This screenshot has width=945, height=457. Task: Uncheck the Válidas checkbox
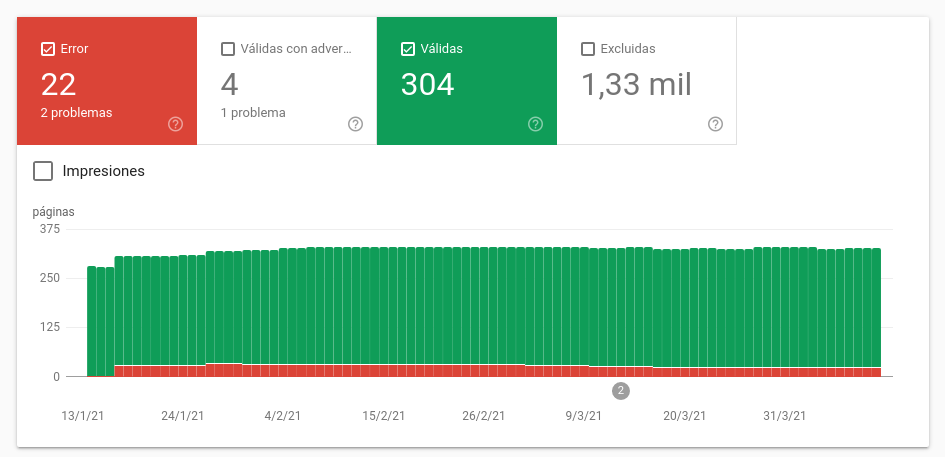pos(408,48)
